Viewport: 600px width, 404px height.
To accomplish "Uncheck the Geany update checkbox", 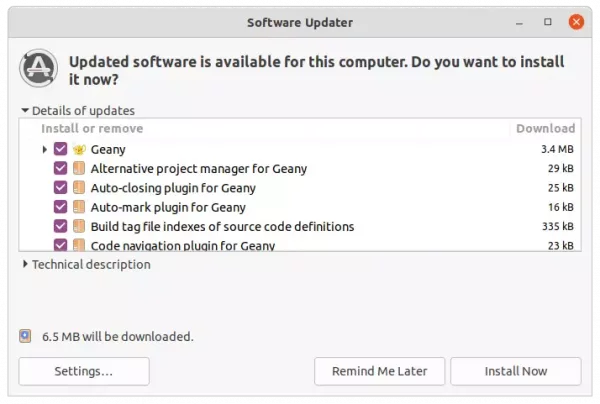I will click(x=60, y=149).
